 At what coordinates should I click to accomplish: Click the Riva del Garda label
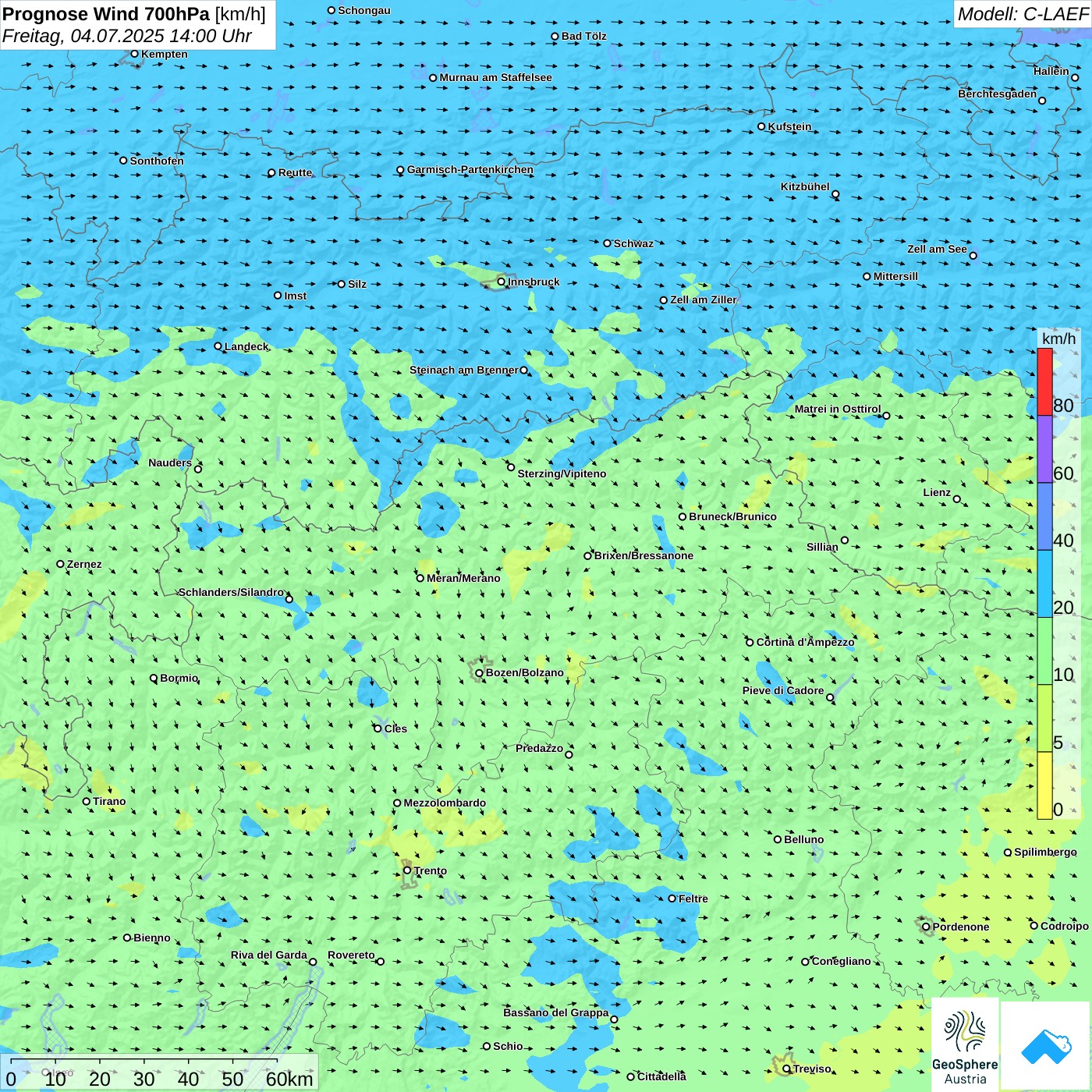point(269,955)
